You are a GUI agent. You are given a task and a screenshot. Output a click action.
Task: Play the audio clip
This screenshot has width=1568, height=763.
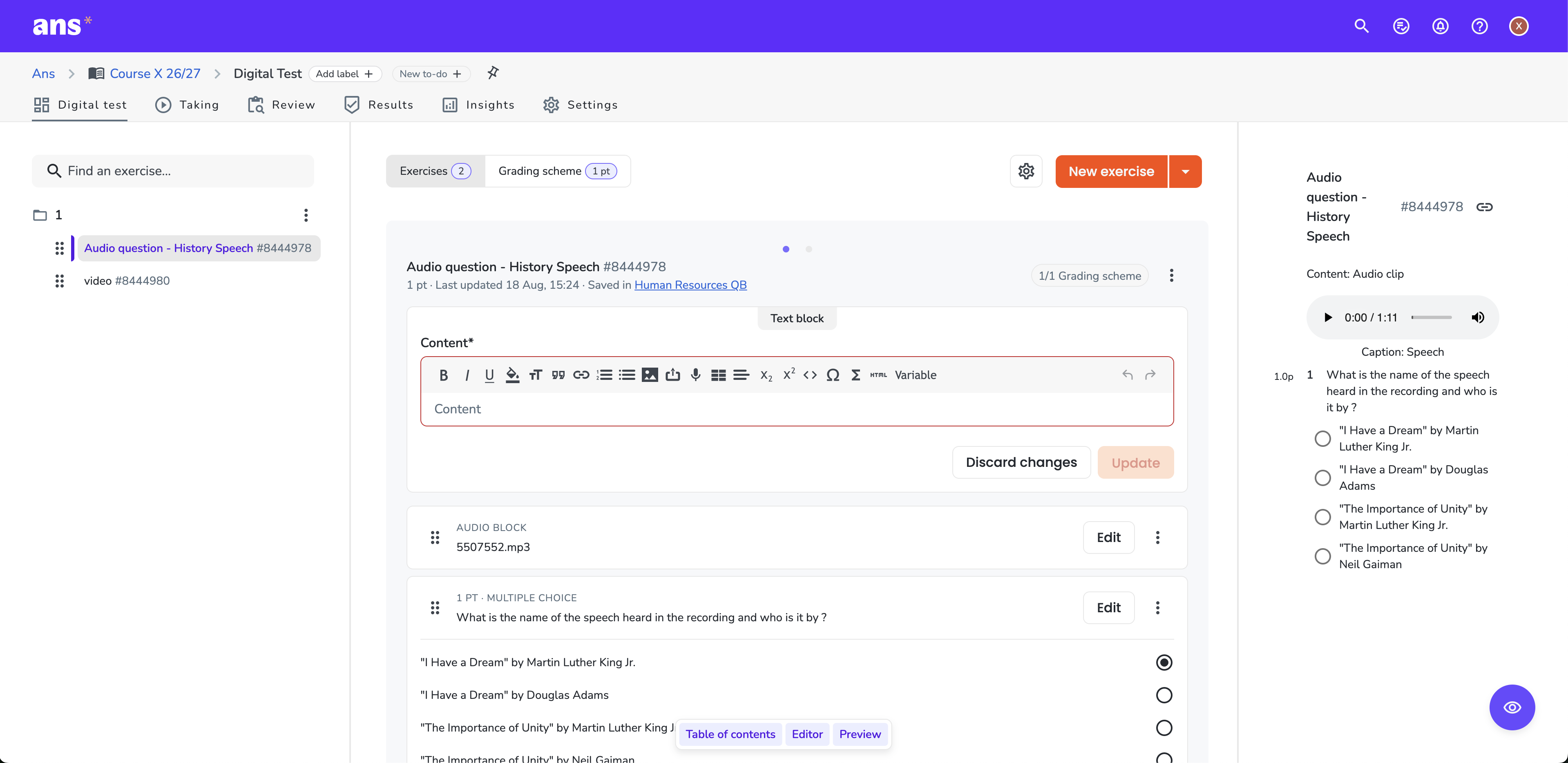tap(1328, 317)
